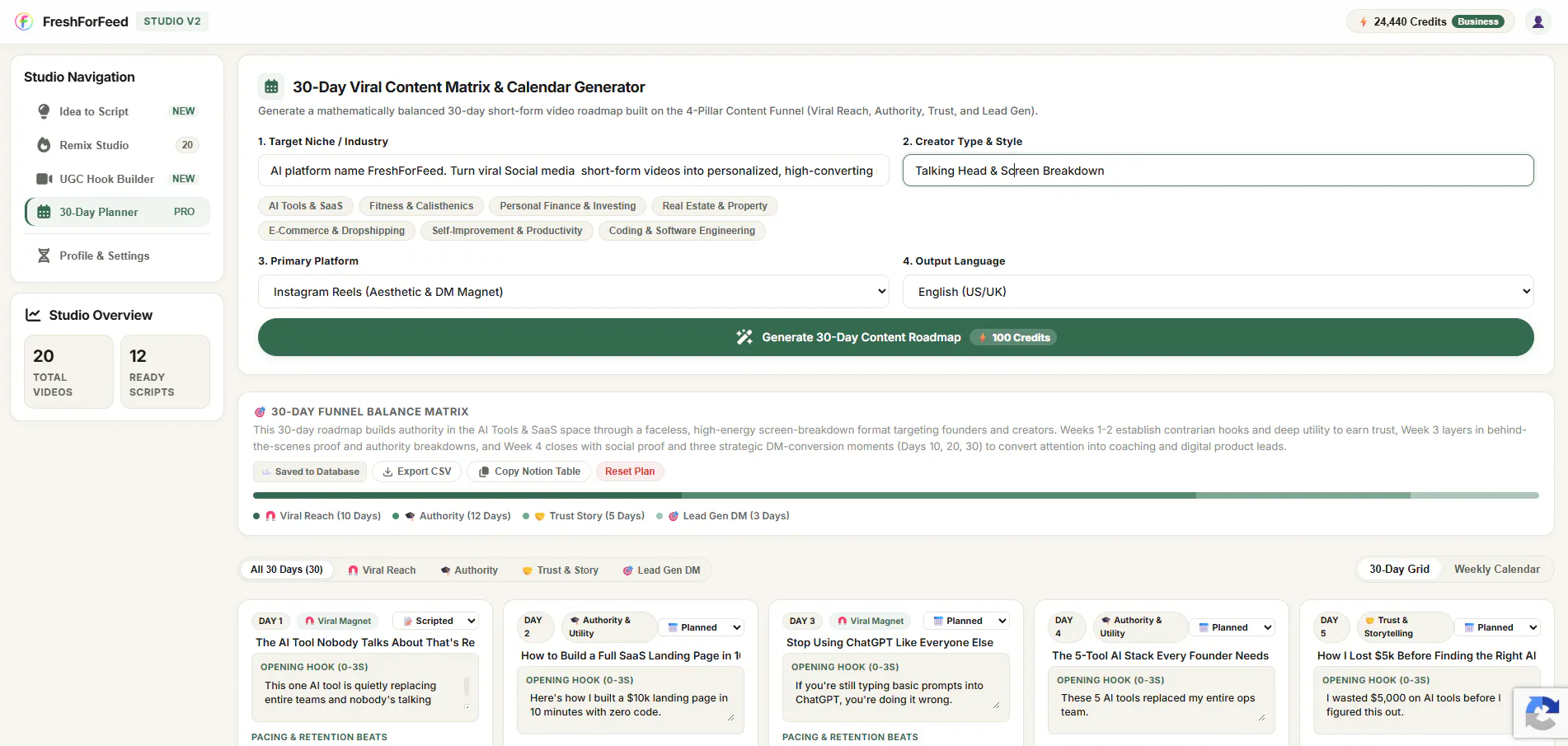Click the lightning bolt credits icon
Screen dimensions: 1568x746
1364,22
